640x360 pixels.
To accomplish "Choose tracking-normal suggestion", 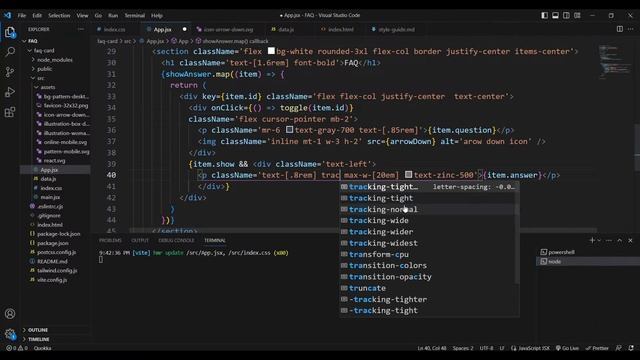I will (428, 209).
